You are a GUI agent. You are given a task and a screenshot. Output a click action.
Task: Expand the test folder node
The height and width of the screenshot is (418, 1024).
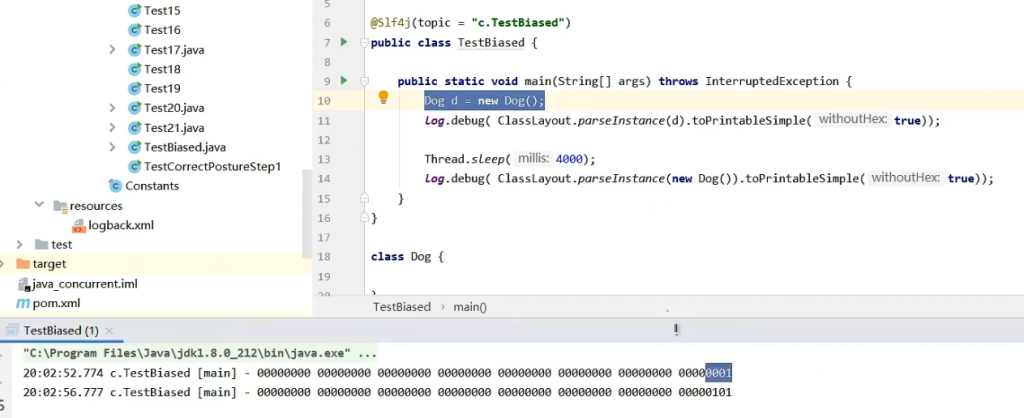[x=21, y=245]
